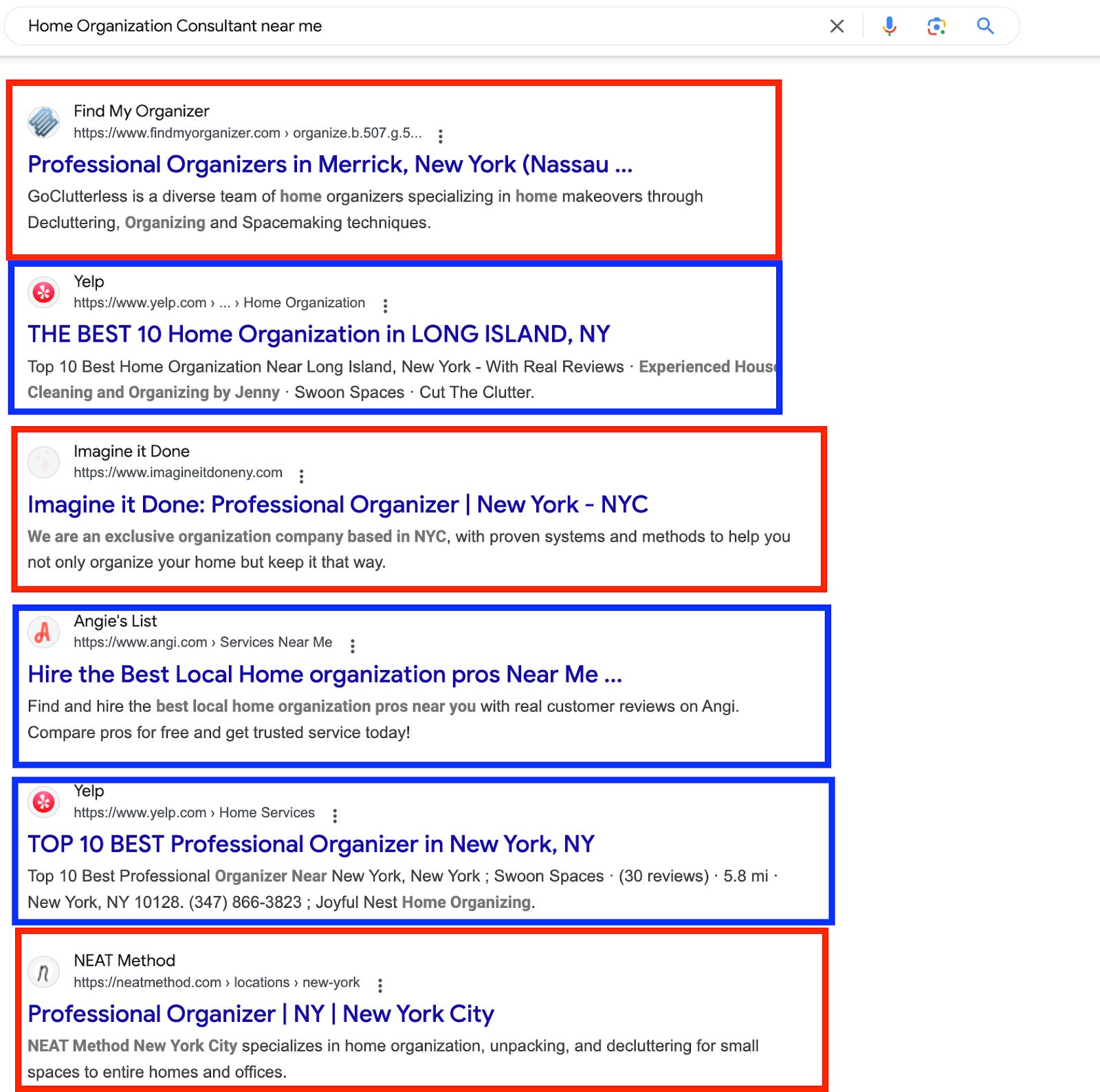The width and height of the screenshot is (1100, 1092).
Task: Open 'TOP 10 BEST Professional Organizer in New York' link
Action: 311,845
